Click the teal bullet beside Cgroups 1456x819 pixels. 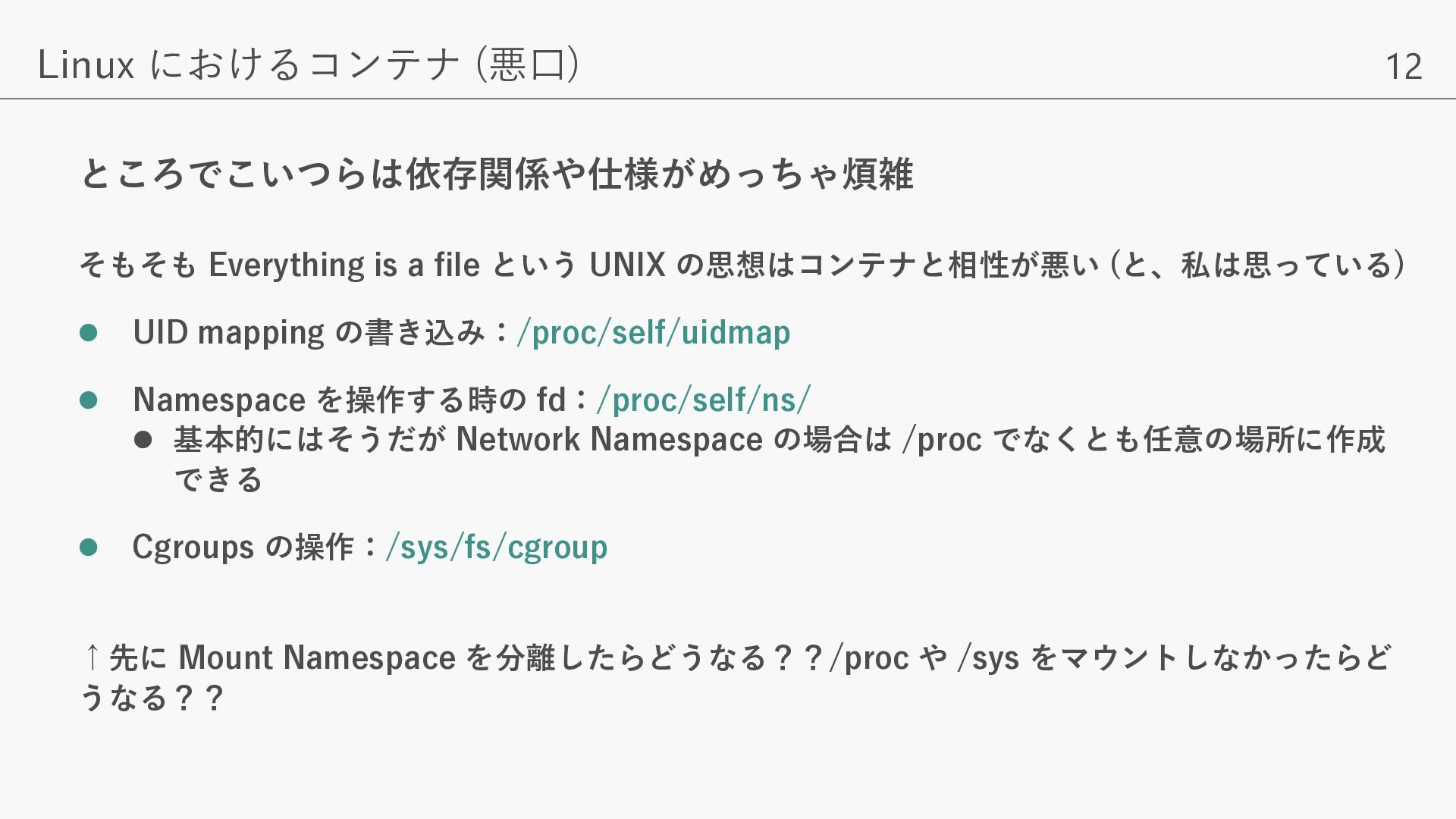(x=89, y=547)
